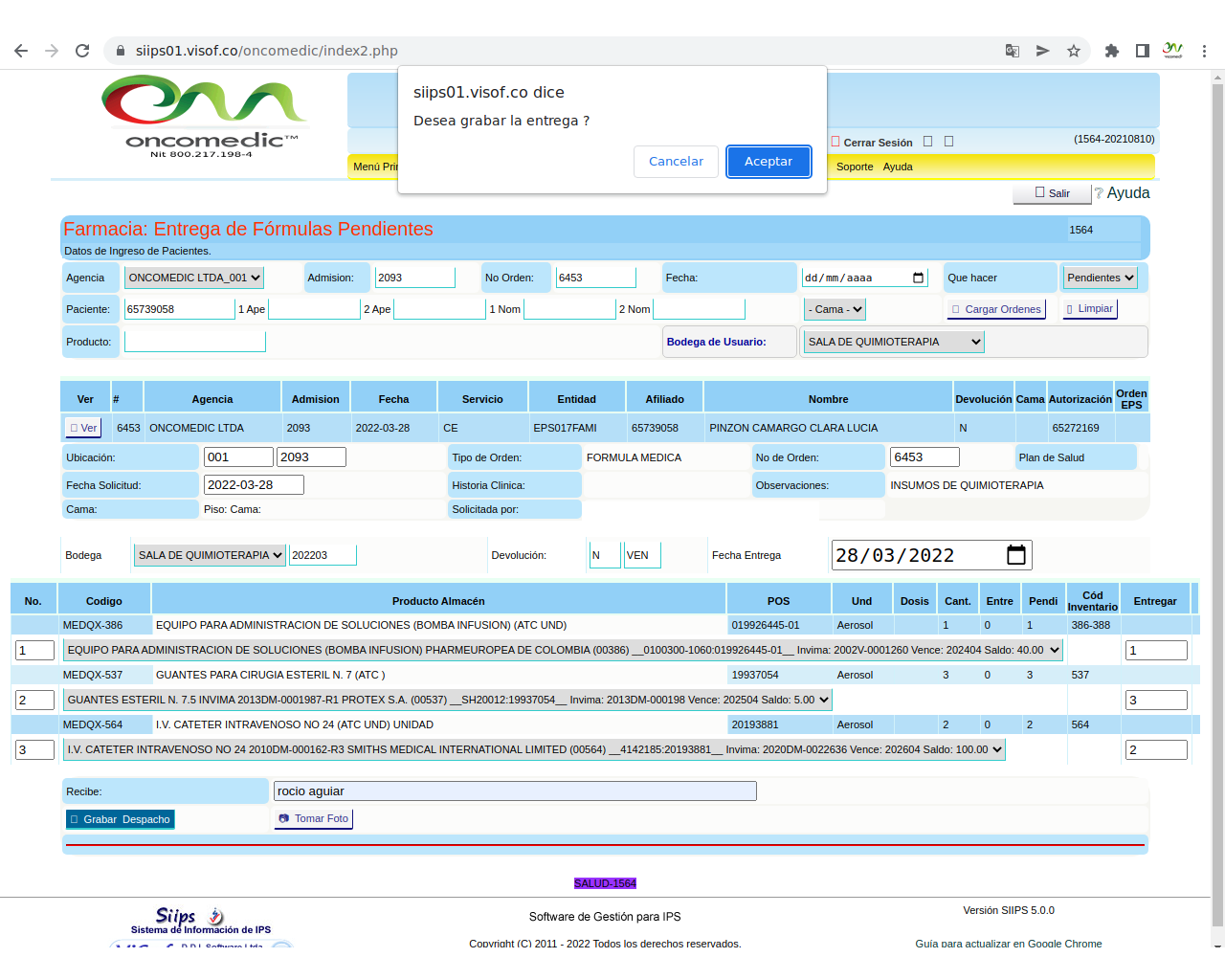Viewport: 1225px width, 980px height.
Task: Bookmark this page with star icon
Action: point(1074,51)
